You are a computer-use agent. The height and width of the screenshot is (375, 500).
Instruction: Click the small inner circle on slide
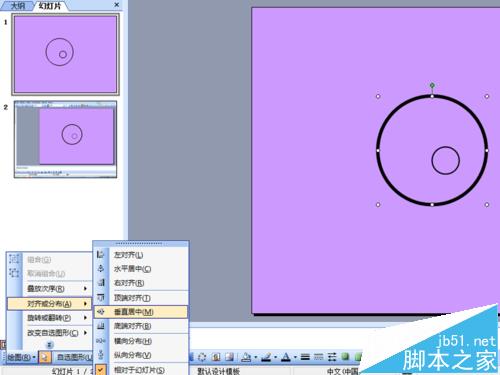click(x=445, y=160)
